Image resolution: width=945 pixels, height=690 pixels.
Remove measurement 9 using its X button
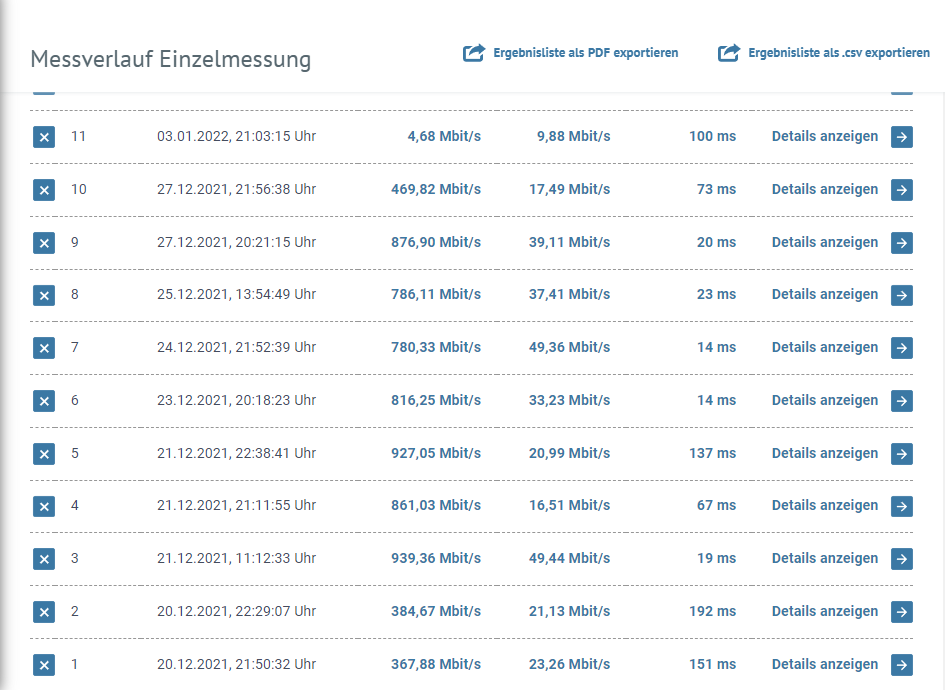44,243
